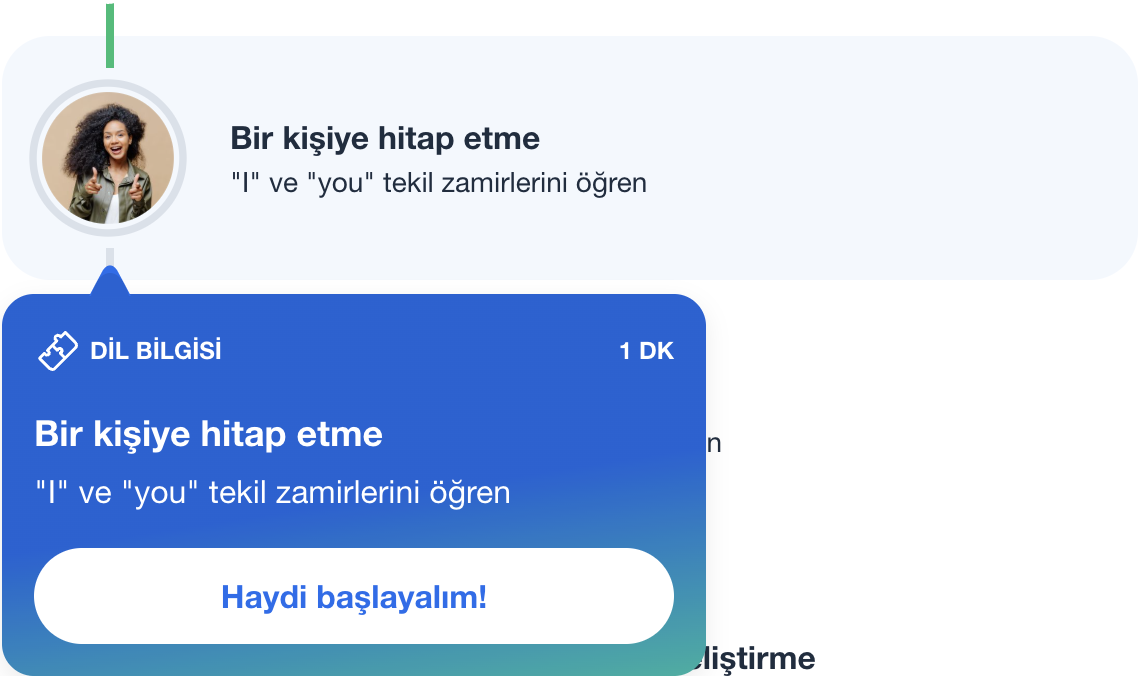Start lesson with Haydi başlayalım! button
Viewport: 1142px width, 676px height.
click(x=354, y=596)
